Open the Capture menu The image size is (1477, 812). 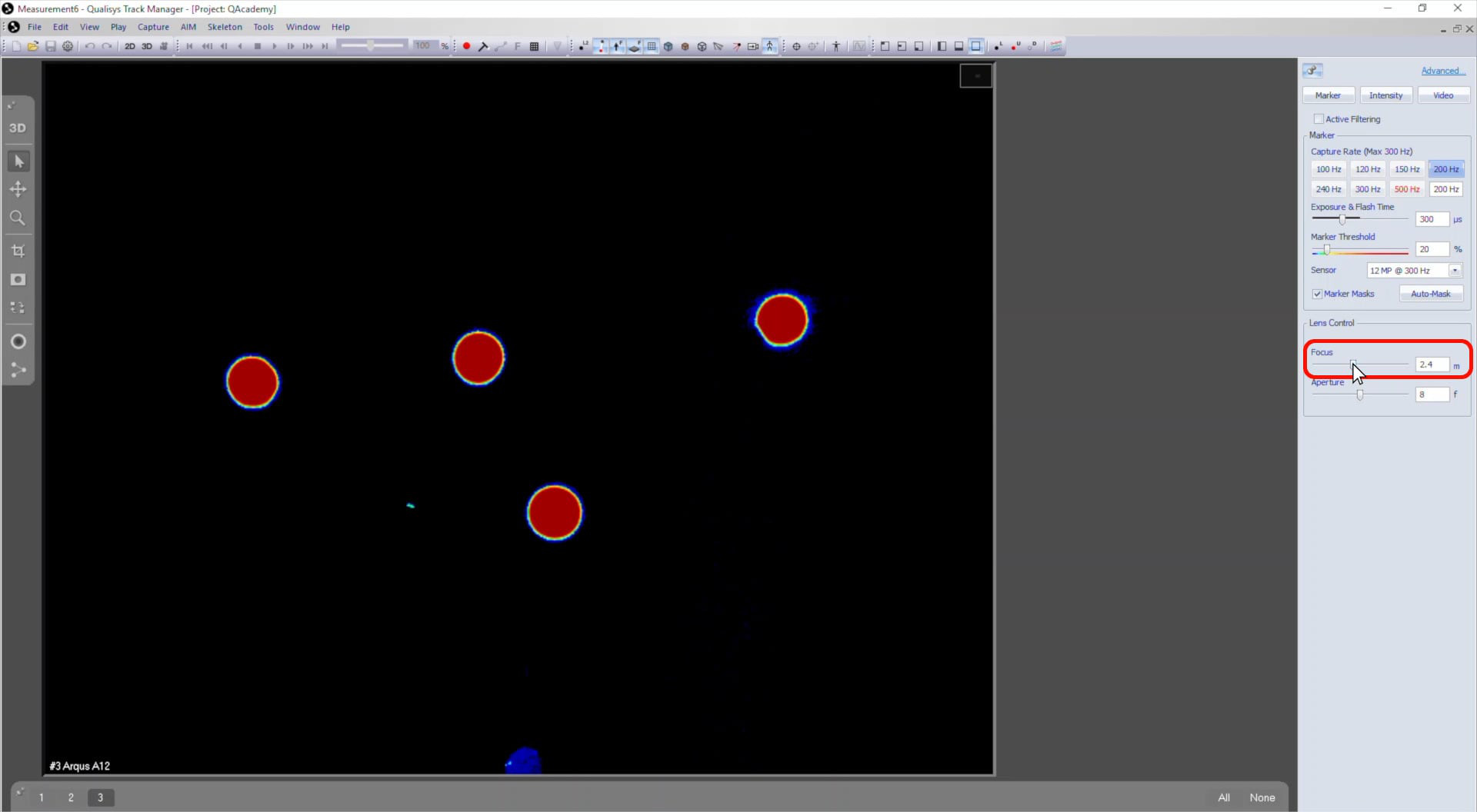(153, 27)
